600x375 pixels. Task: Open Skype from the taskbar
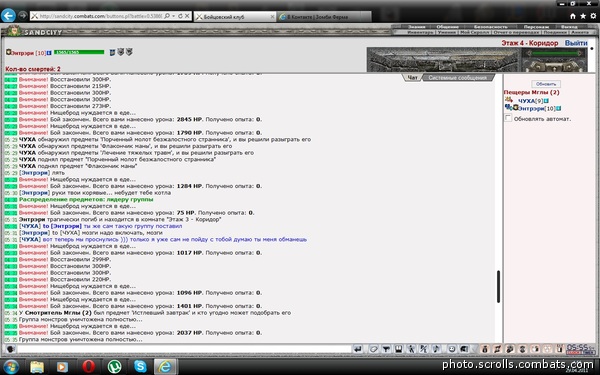(x=140, y=367)
